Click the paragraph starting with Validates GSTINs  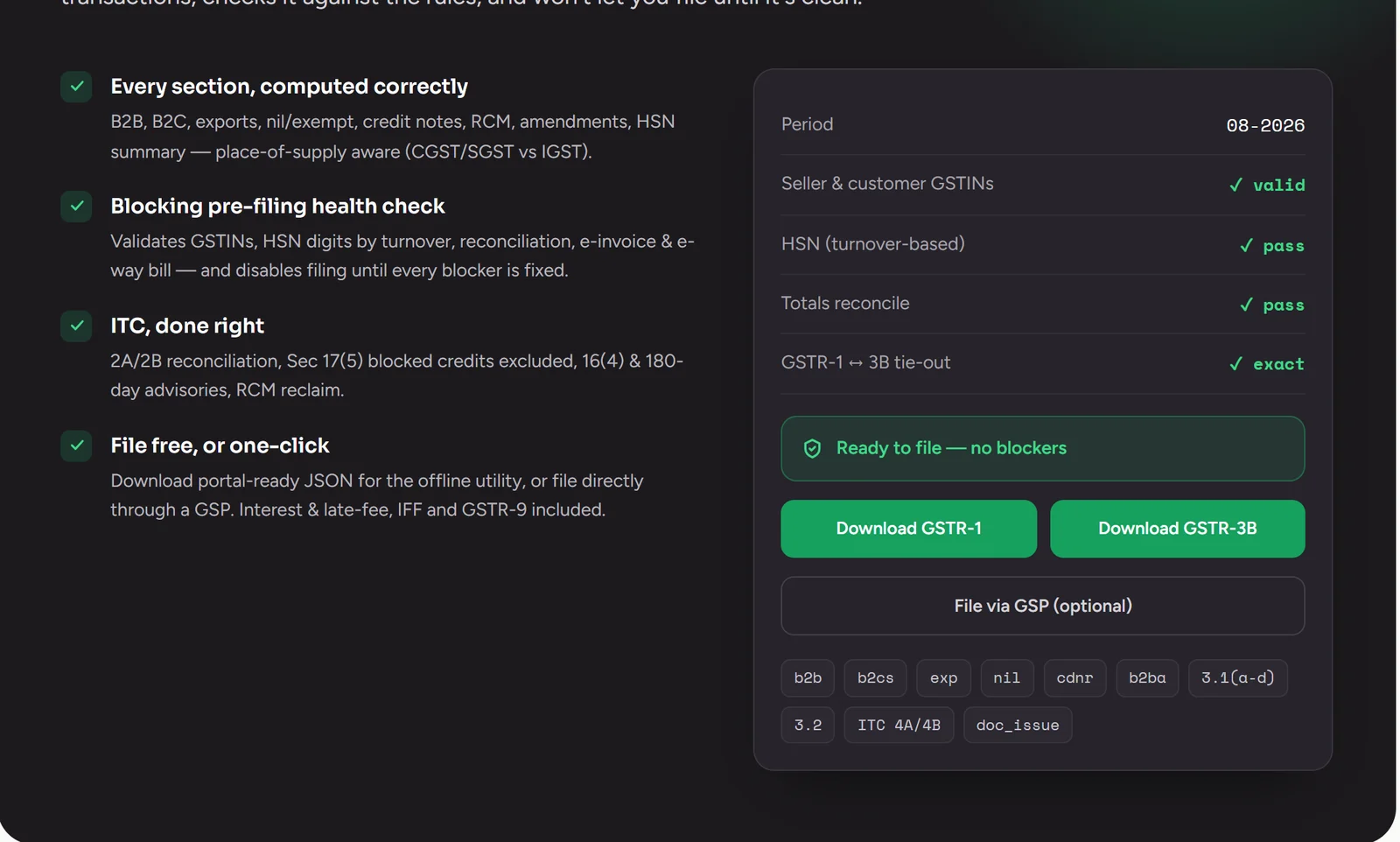[402, 256]
